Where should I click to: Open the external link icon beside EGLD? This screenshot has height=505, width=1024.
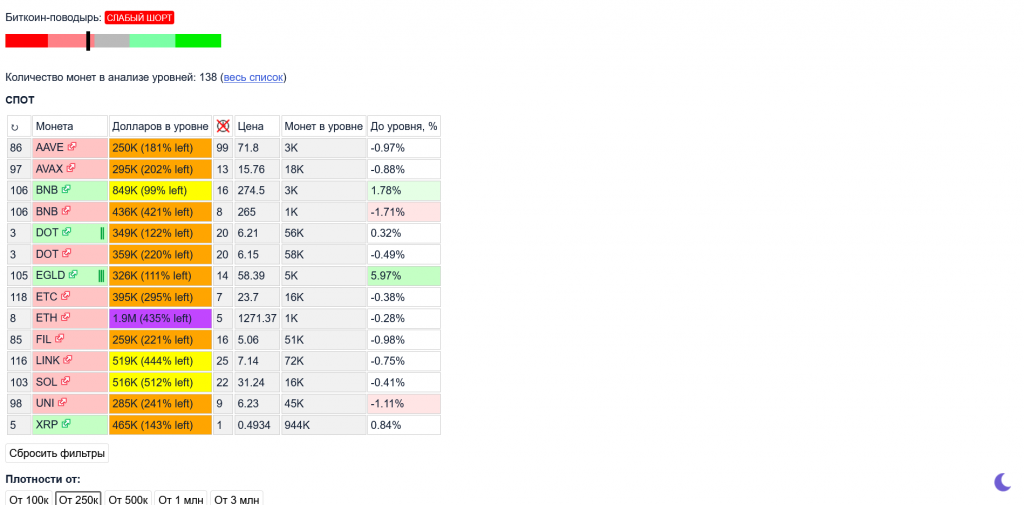click(73, 275)
